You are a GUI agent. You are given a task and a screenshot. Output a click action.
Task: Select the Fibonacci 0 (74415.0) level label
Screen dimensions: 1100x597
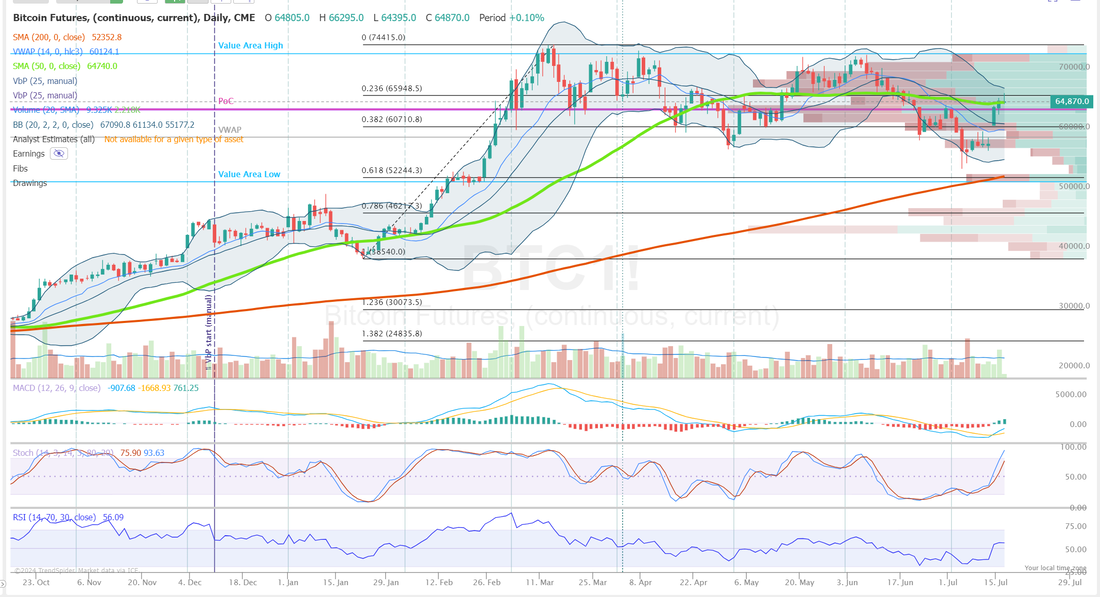coord(383,37)
